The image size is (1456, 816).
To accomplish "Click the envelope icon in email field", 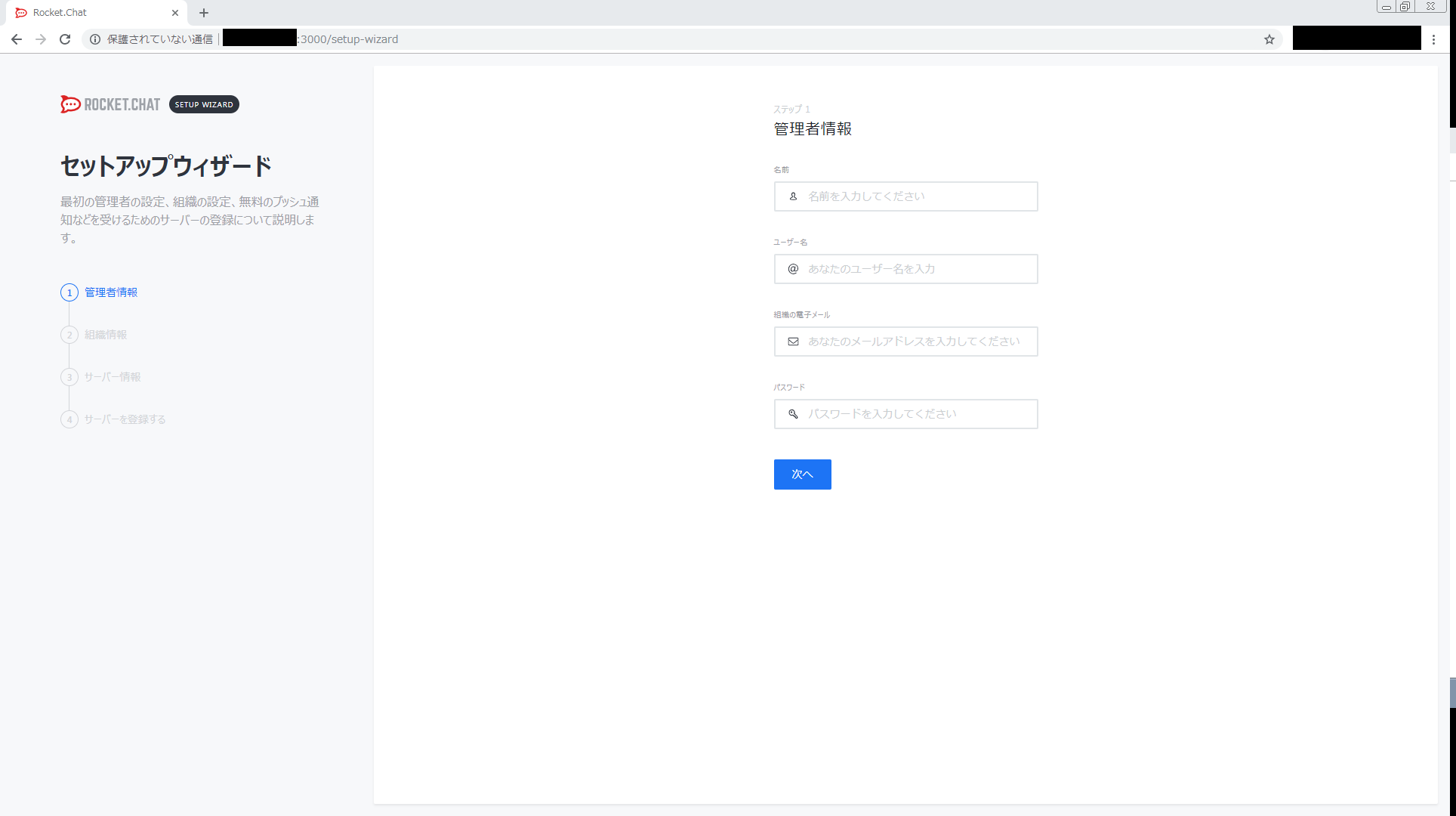I will (x=793, y=342).
